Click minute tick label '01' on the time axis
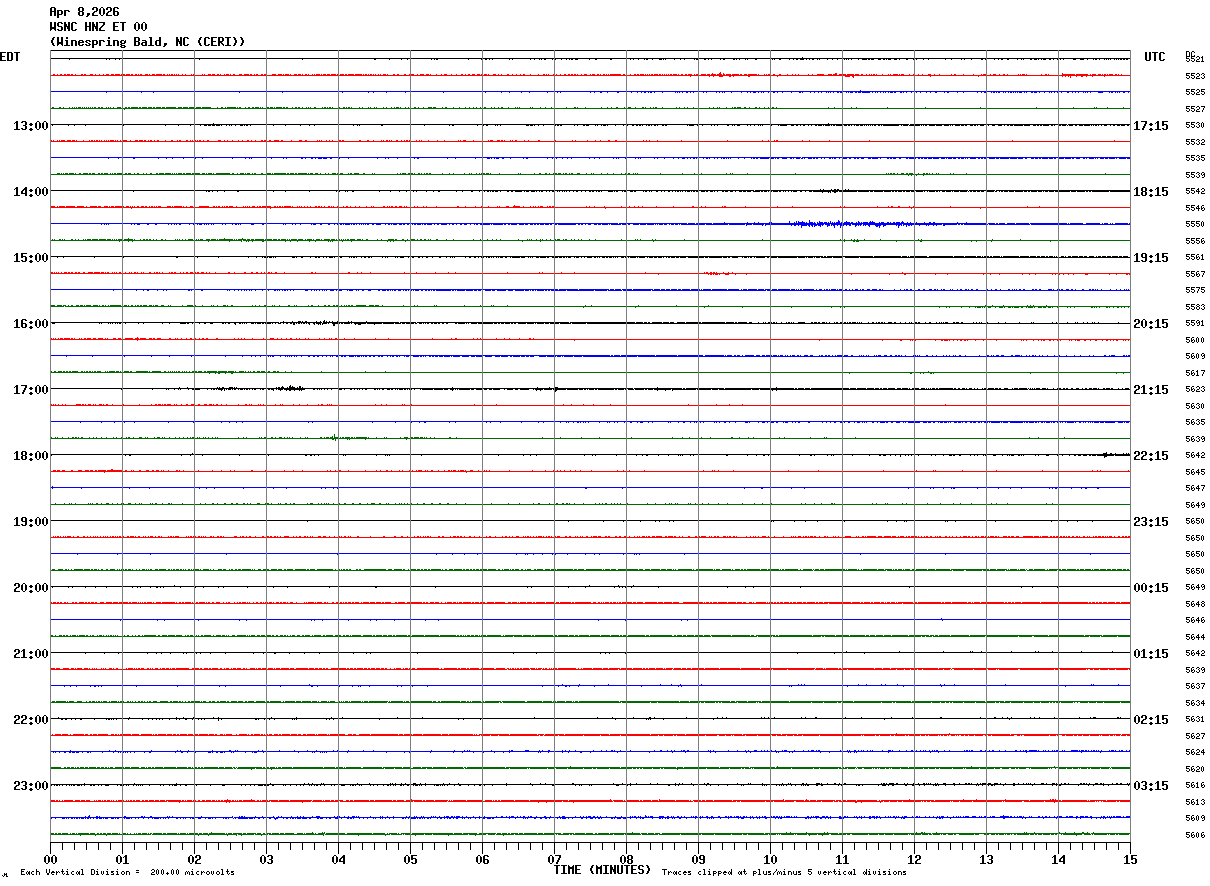This screenshot has height=886, width=1210. (x=122, y=859)
